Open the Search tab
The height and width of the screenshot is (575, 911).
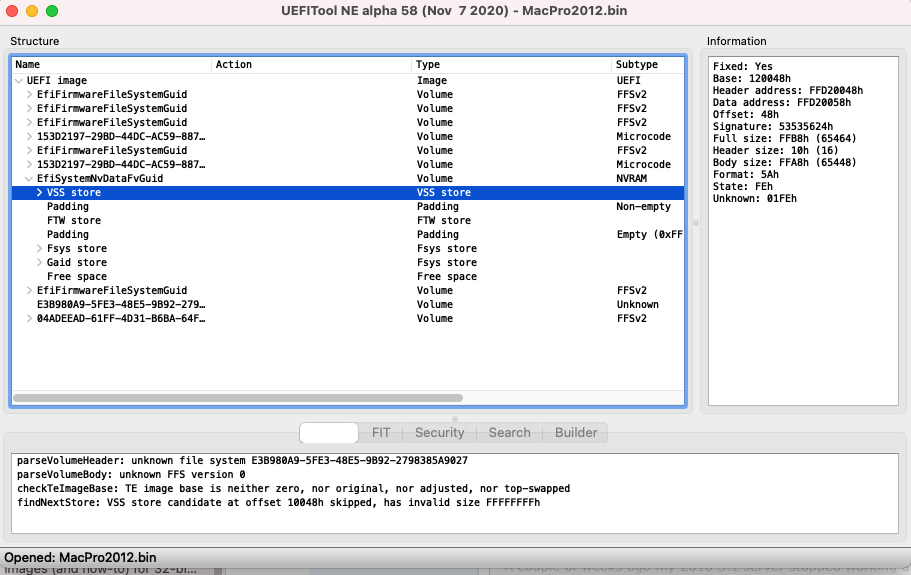(510, 433)
